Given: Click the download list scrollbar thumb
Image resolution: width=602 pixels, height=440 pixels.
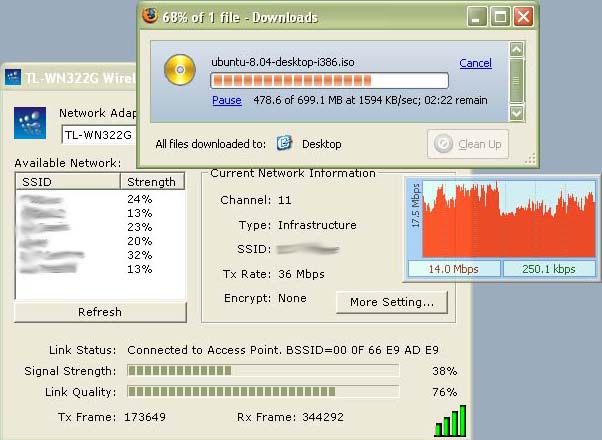Looking at the screenshot, I should 517,81.
